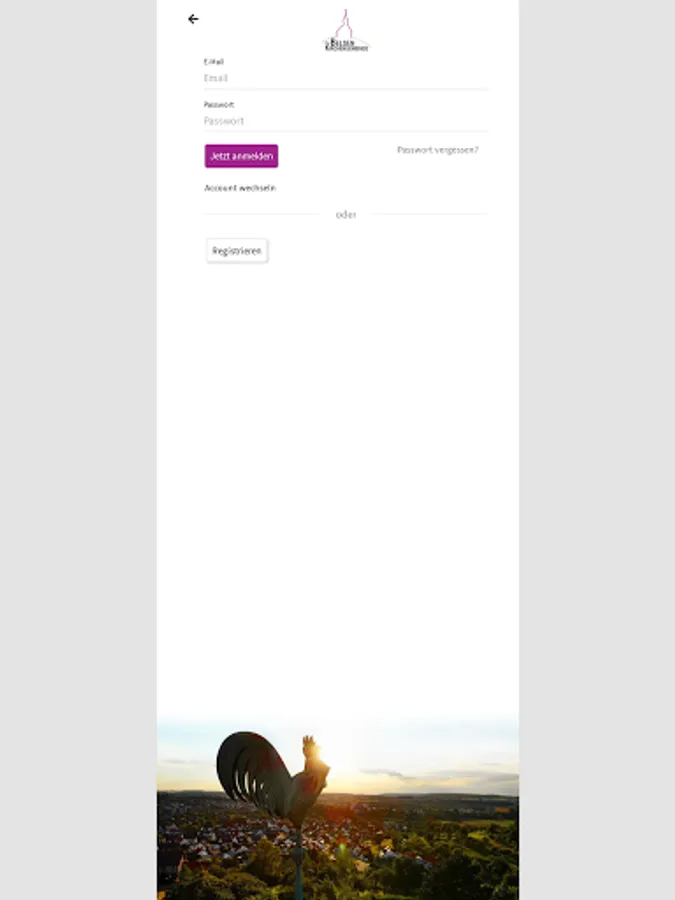Click the divider line left of 'oder'
The image size is (675, 900).
coord(262,214)
